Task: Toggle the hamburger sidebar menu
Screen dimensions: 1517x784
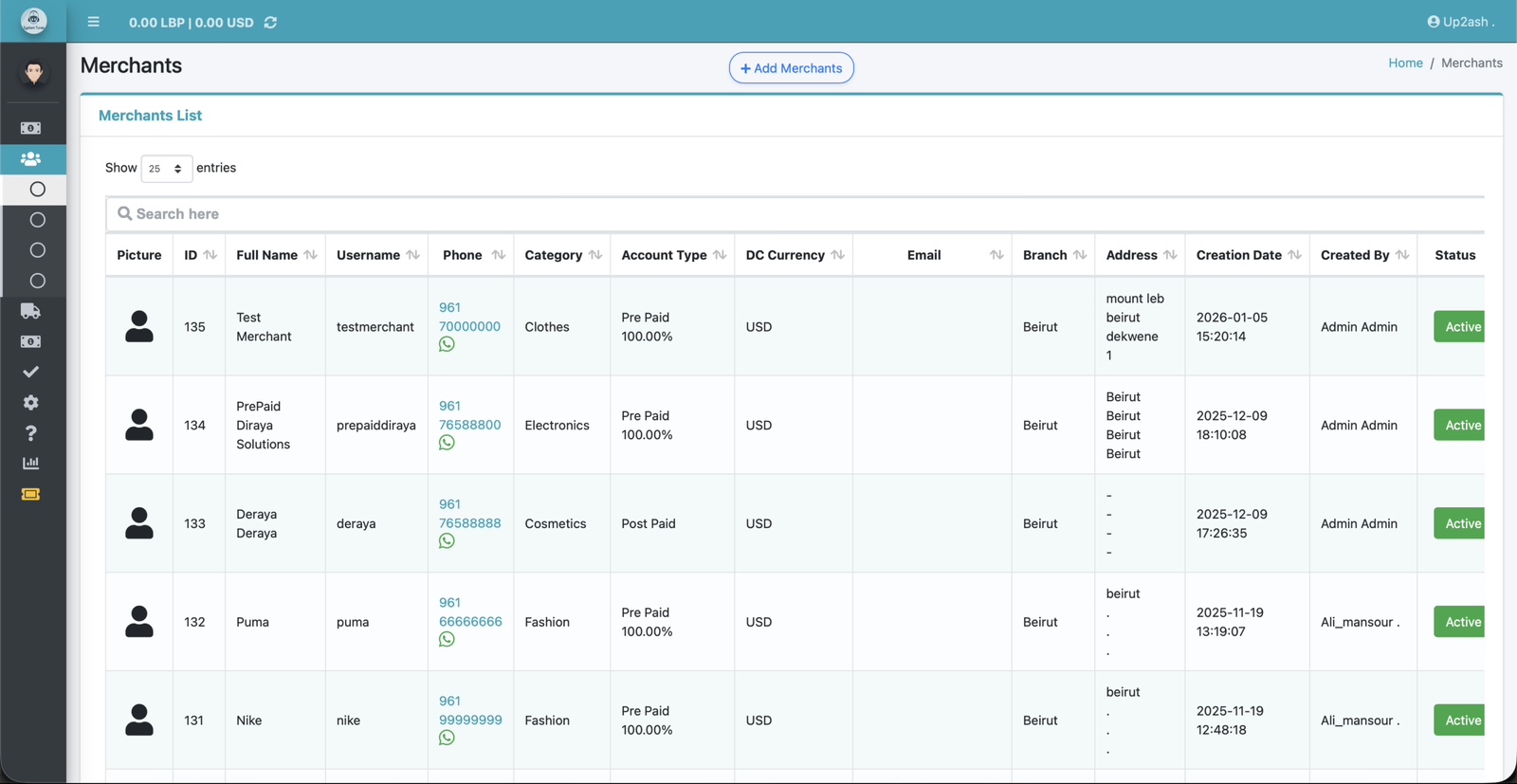Action: pyautogui.click(x=93, y=22)
